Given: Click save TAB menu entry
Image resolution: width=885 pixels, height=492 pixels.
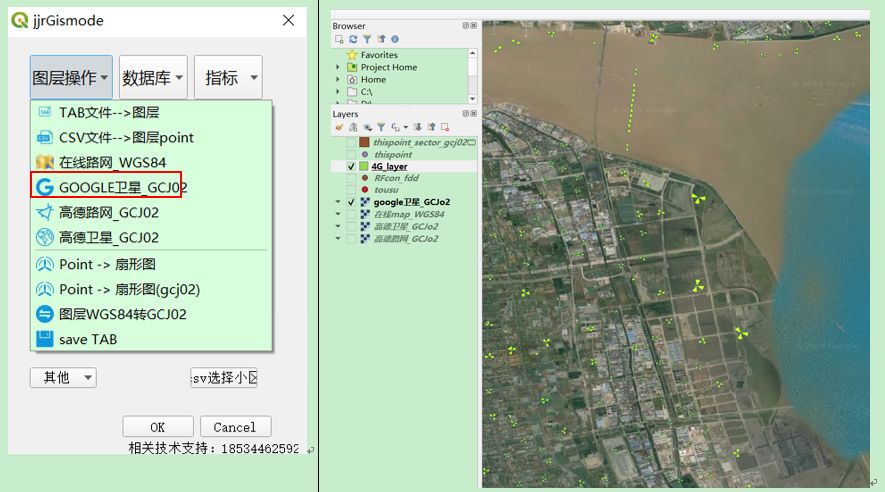Looking at the screenshot, I should coord(151,339).
